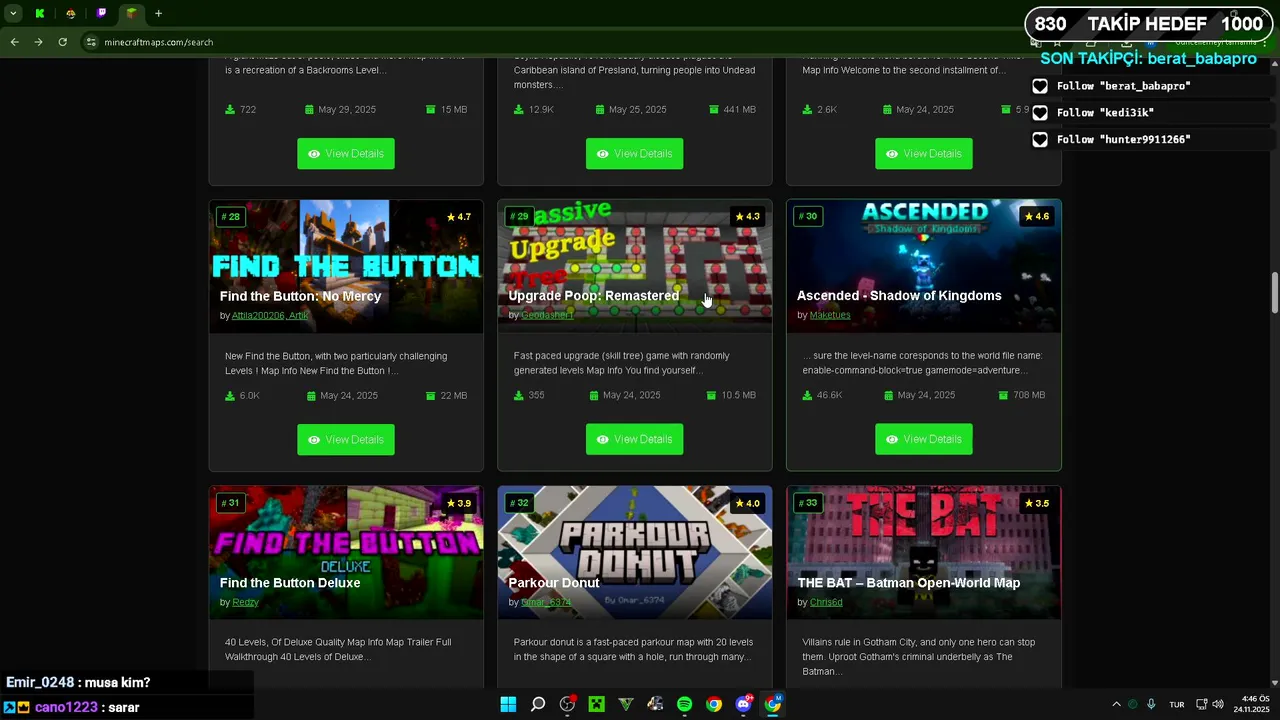This screenshot has width=1280, height=720.
Task: Click the 3.5 star rating badge
Action: click(1036, 503)
